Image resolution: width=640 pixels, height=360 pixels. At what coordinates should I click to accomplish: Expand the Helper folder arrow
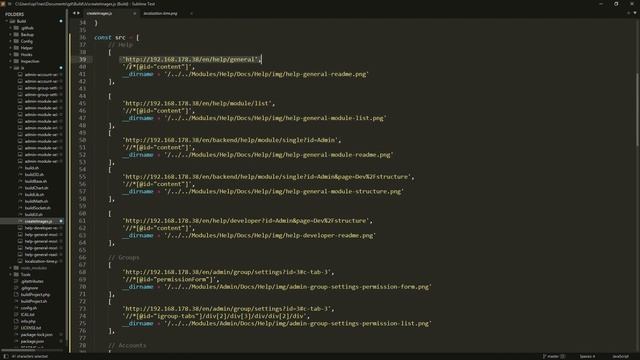(x=11, y=48)
